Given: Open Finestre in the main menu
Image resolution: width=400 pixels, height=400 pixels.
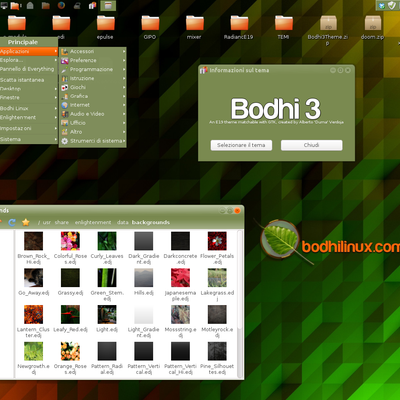Looking at the screenshot, I should (x=29, y=98).
